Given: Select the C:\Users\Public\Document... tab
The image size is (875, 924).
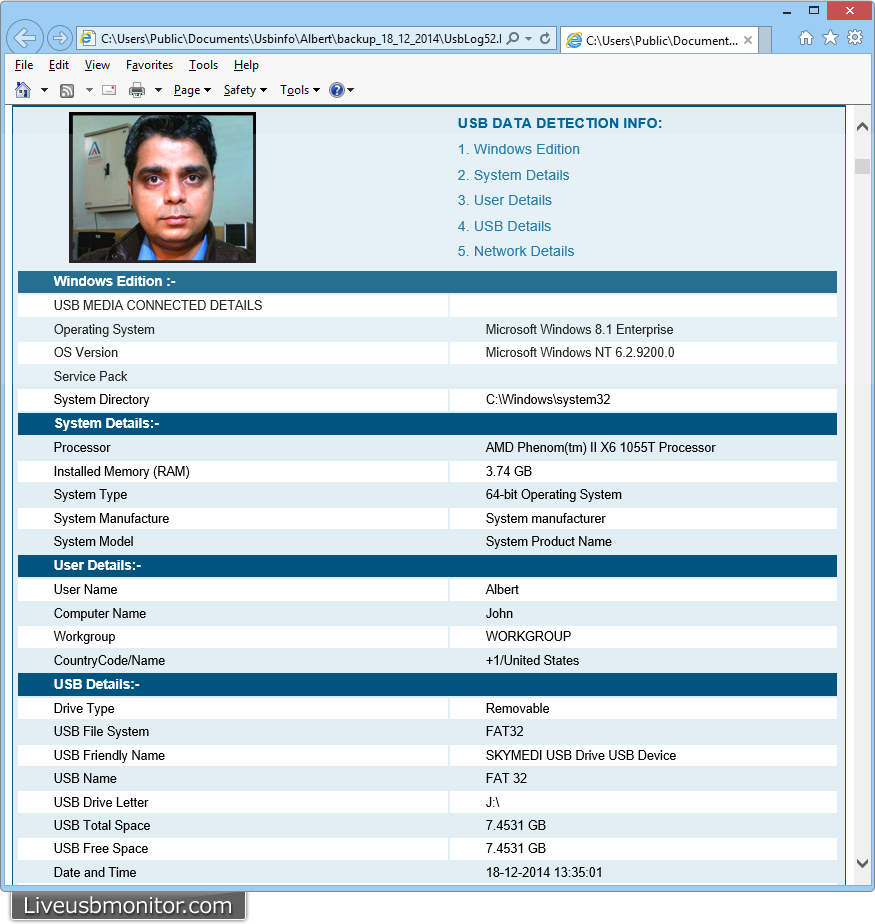Looking at the screenshot, I should 659,40.
